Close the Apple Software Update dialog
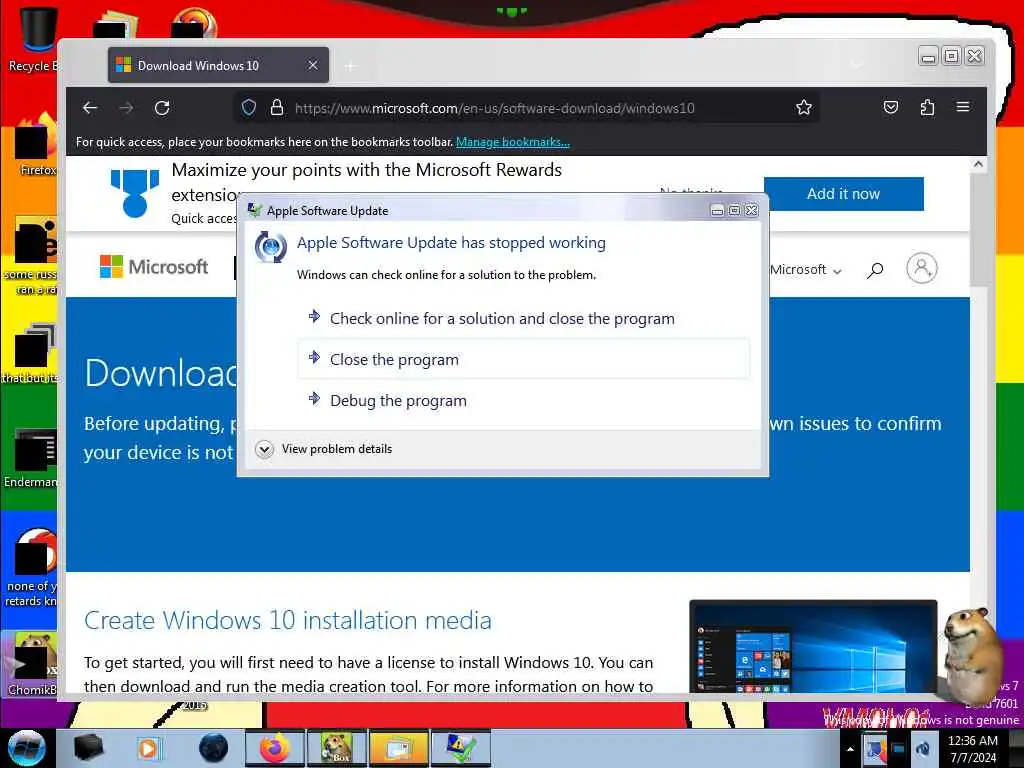The height and width of the screenshot is (768, 1024). tap(752, 210)
